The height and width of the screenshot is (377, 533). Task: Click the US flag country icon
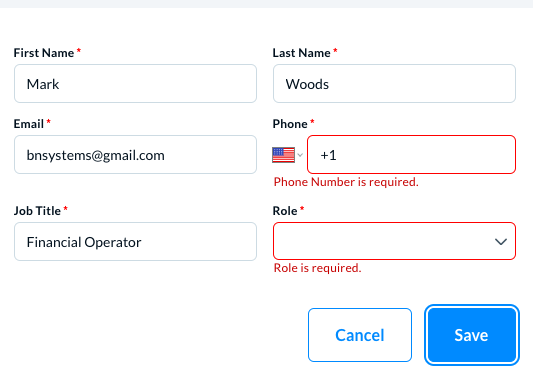point(283,155)
